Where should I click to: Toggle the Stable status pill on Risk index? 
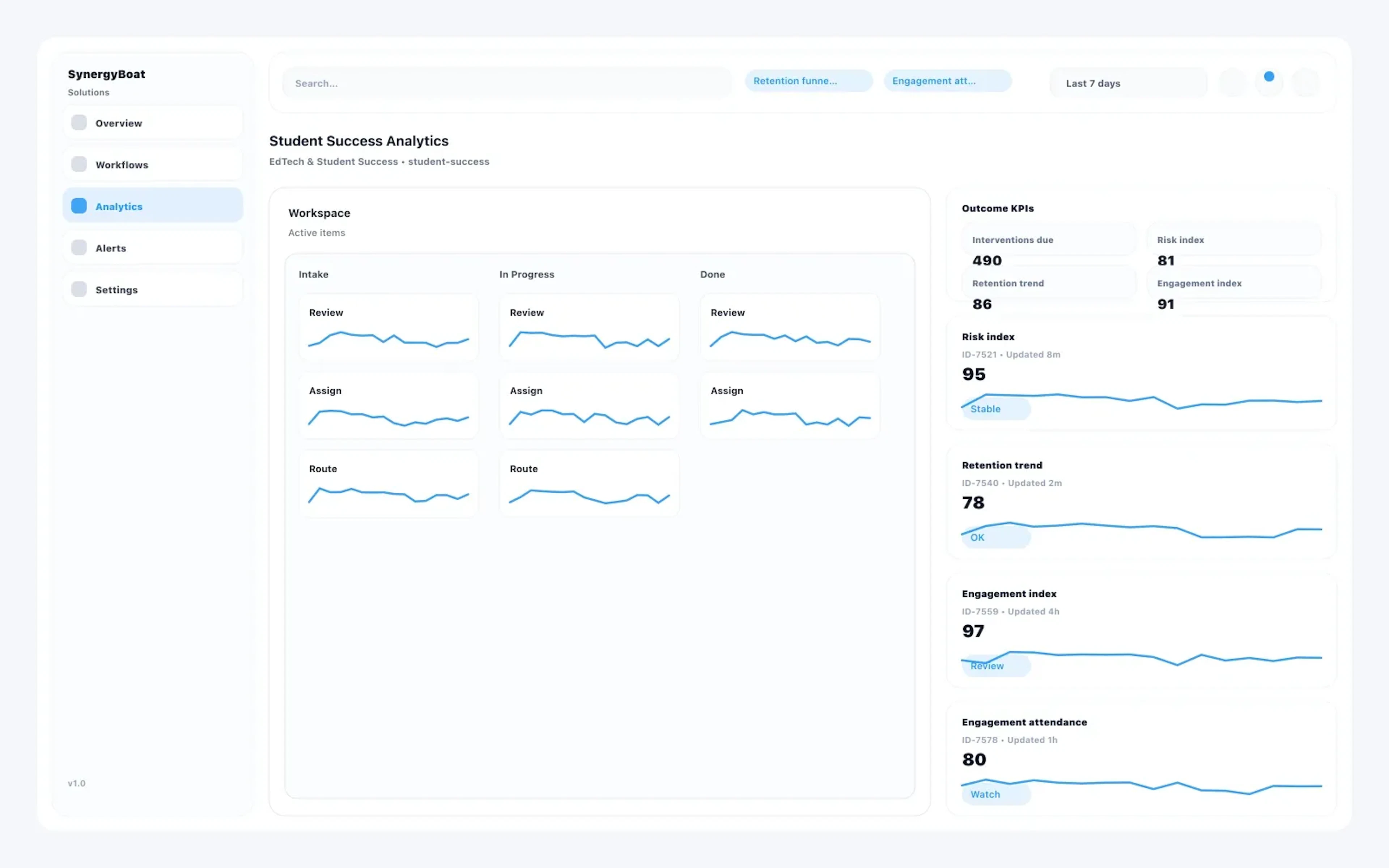(x=995, y=409)
